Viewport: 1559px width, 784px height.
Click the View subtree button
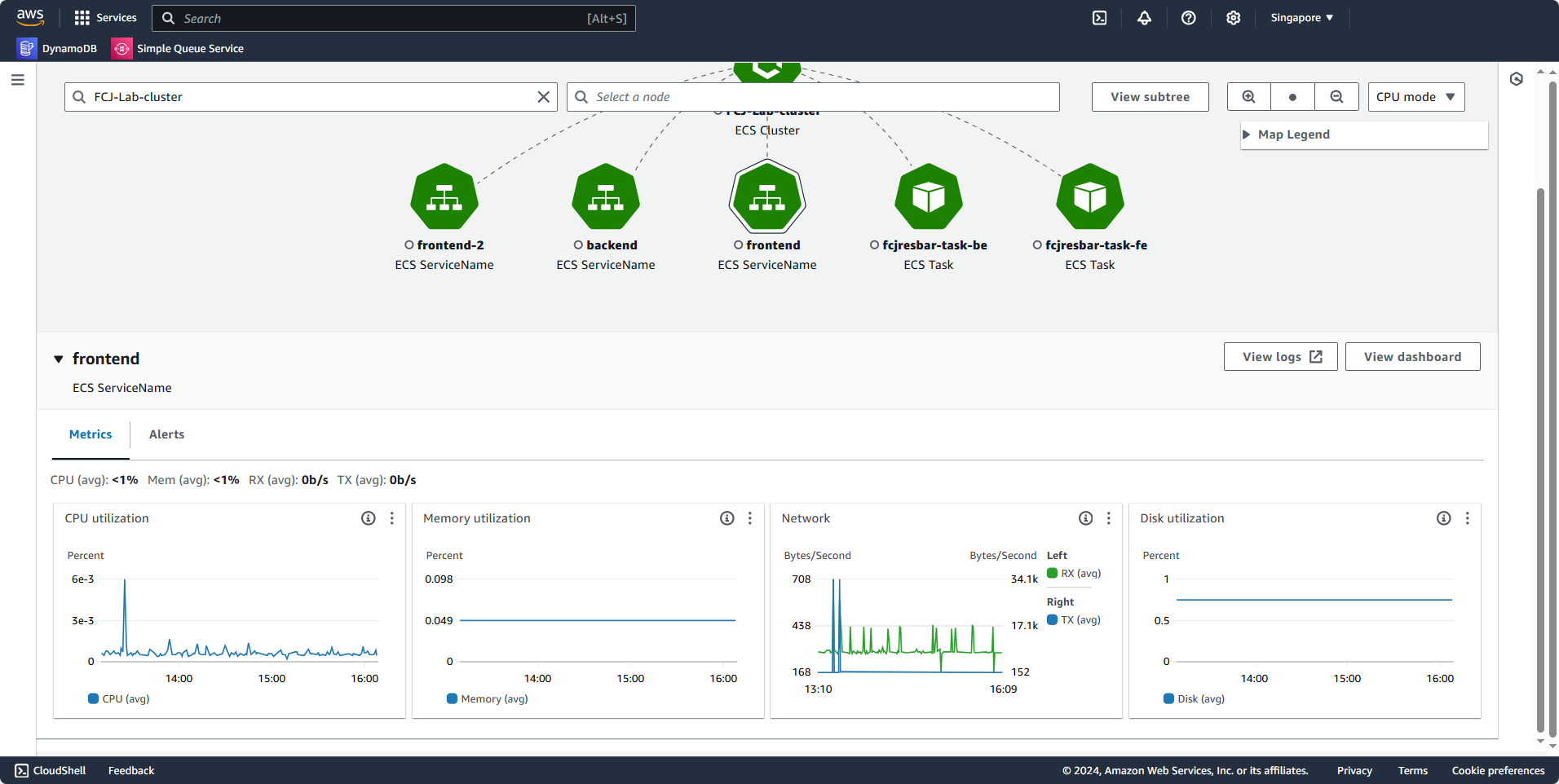click(x=1150, y=97)
